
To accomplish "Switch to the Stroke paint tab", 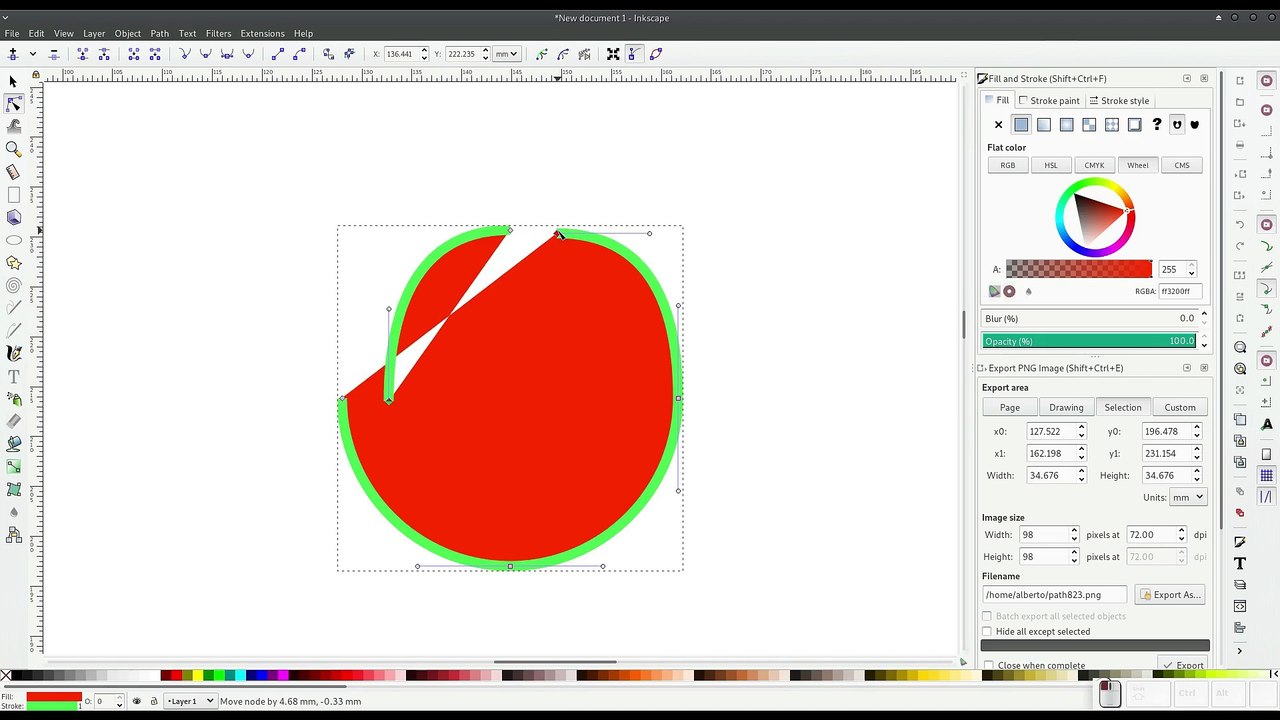I will 1049,101.
